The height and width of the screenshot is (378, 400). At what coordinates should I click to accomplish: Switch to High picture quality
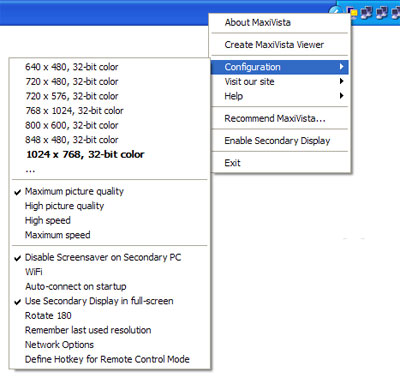pyautogui.click(x=110, y=206)
